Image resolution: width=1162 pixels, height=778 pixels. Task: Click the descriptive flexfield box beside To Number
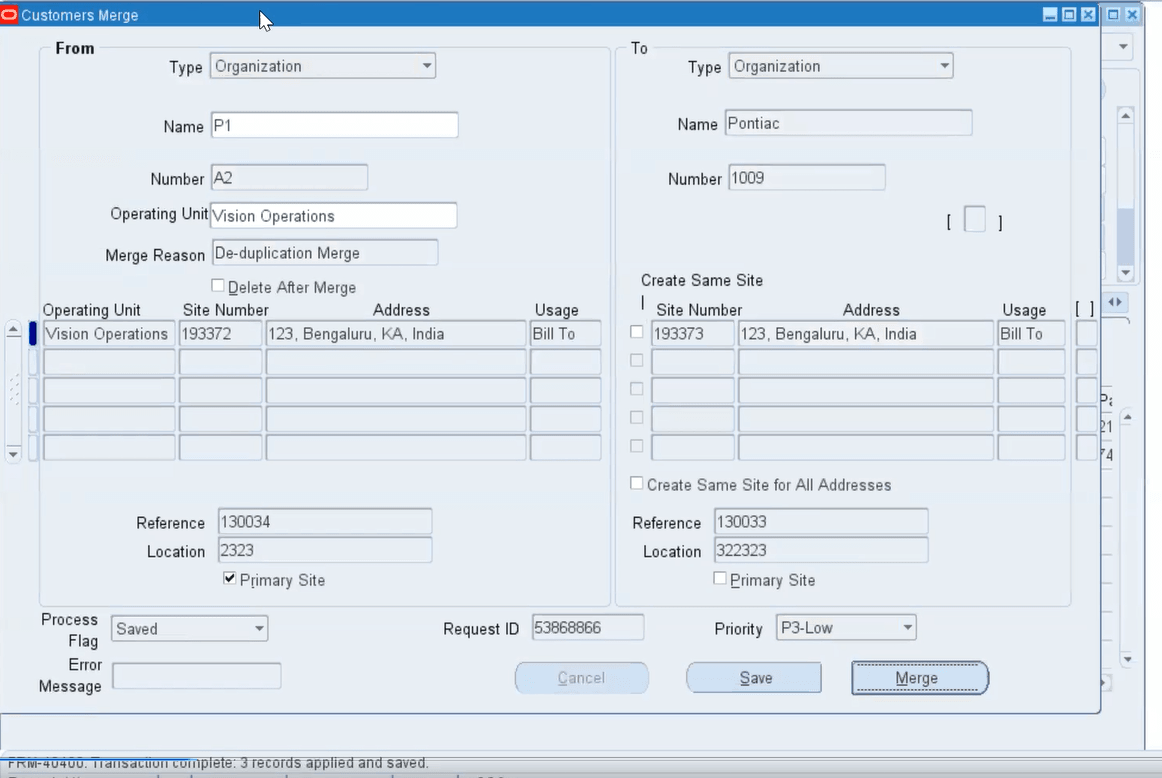point(975,220)
